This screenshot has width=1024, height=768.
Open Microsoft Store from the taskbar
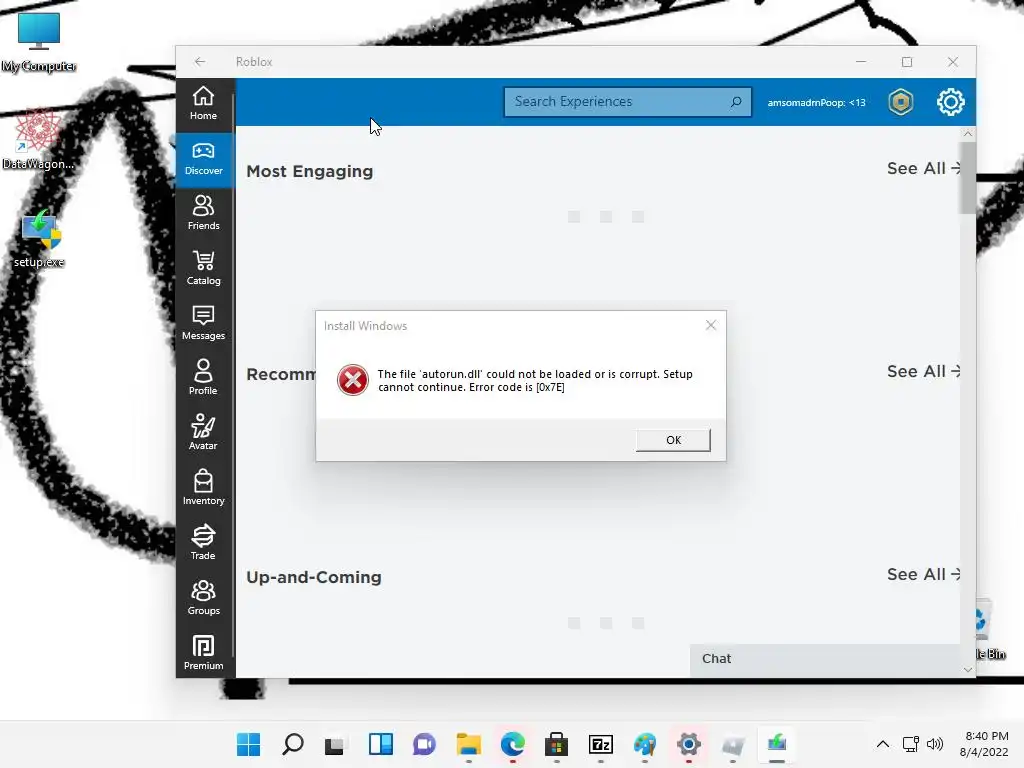click(x=556, y=744)
